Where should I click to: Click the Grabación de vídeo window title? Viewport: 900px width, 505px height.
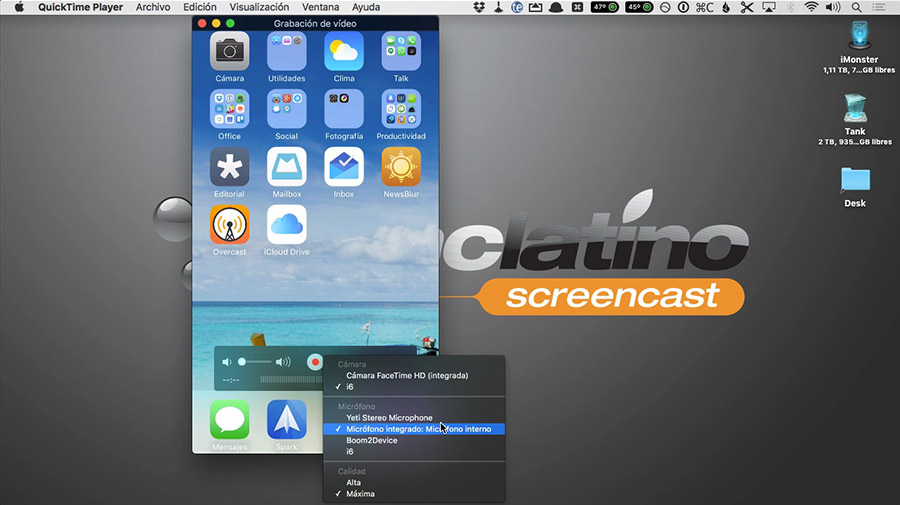pos(315,24)
